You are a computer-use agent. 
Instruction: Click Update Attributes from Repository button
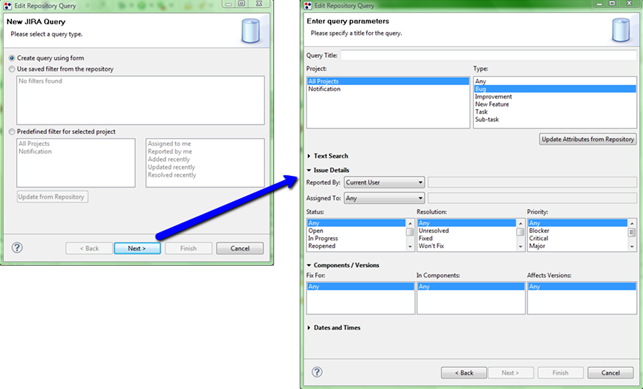[588, 139]
